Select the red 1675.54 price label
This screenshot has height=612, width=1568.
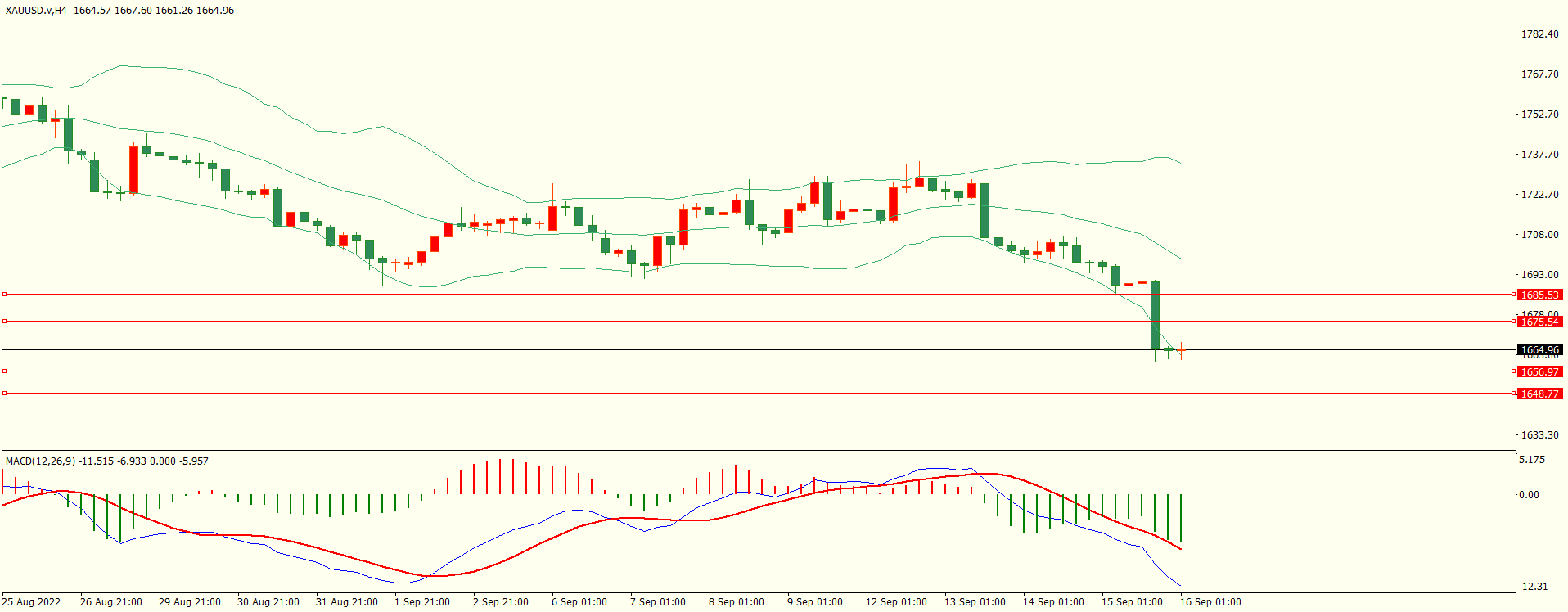[x=1539, y=322]
